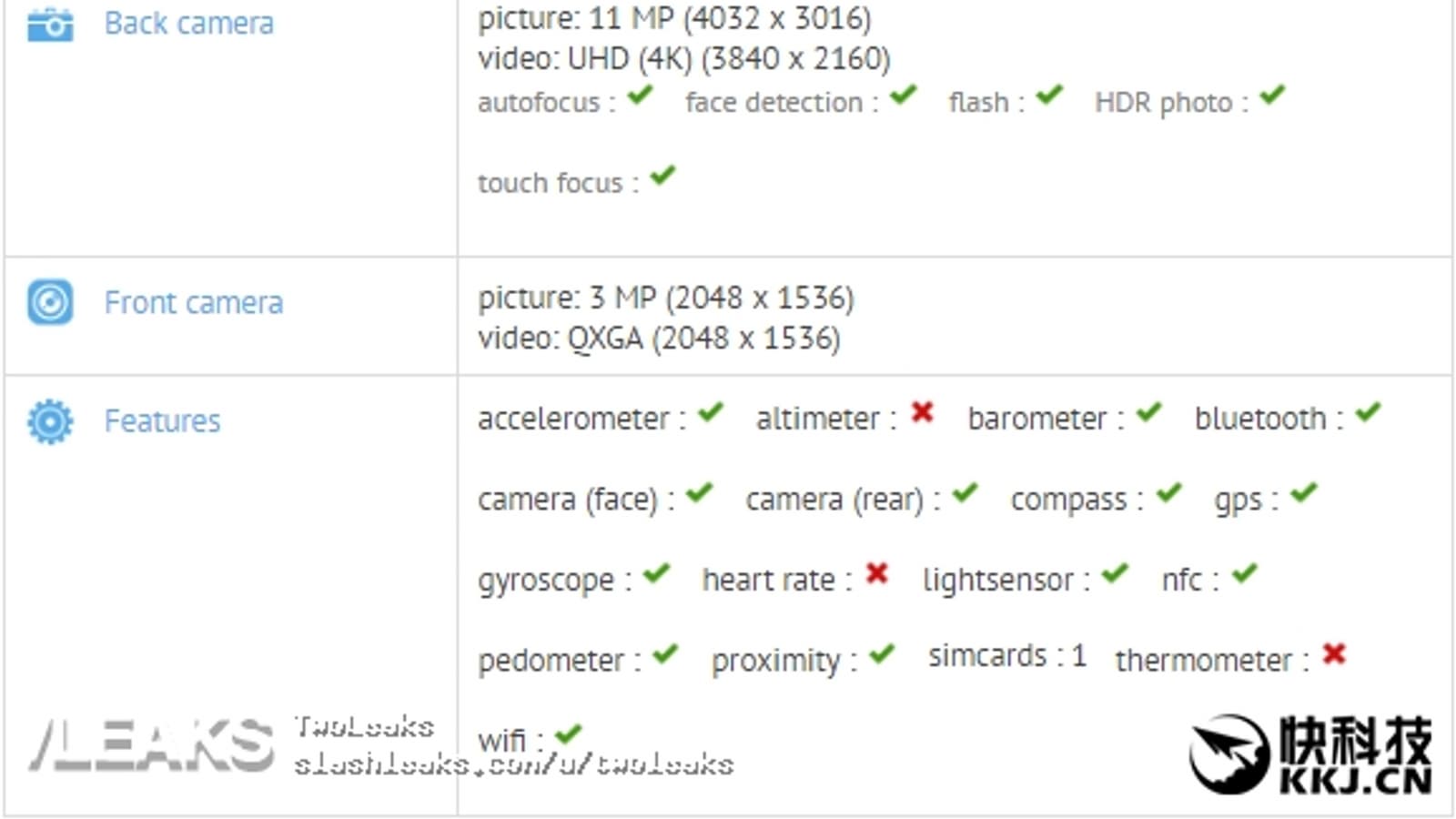Screen dimensions: 1456x819
Task: Click the KKJ.CN watermark logo
Action: click(1310, 754)
